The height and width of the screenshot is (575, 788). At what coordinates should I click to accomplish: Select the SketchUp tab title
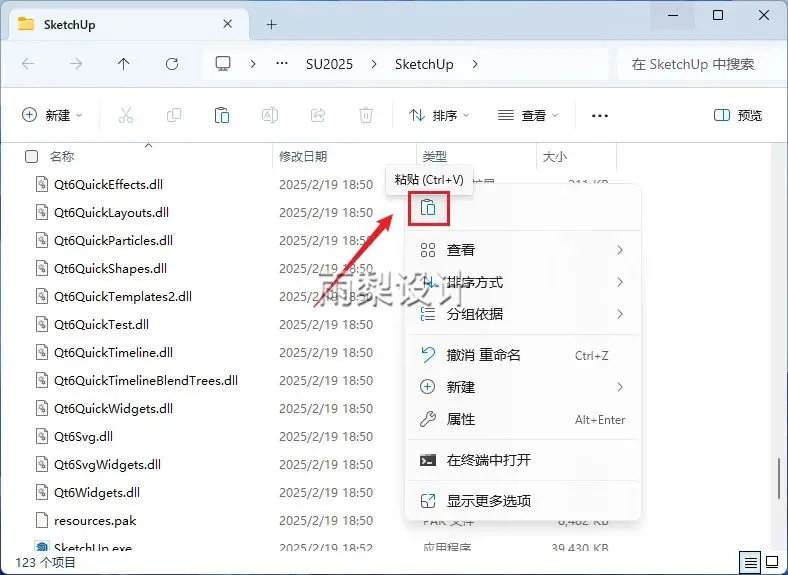(x=69, y=24)
